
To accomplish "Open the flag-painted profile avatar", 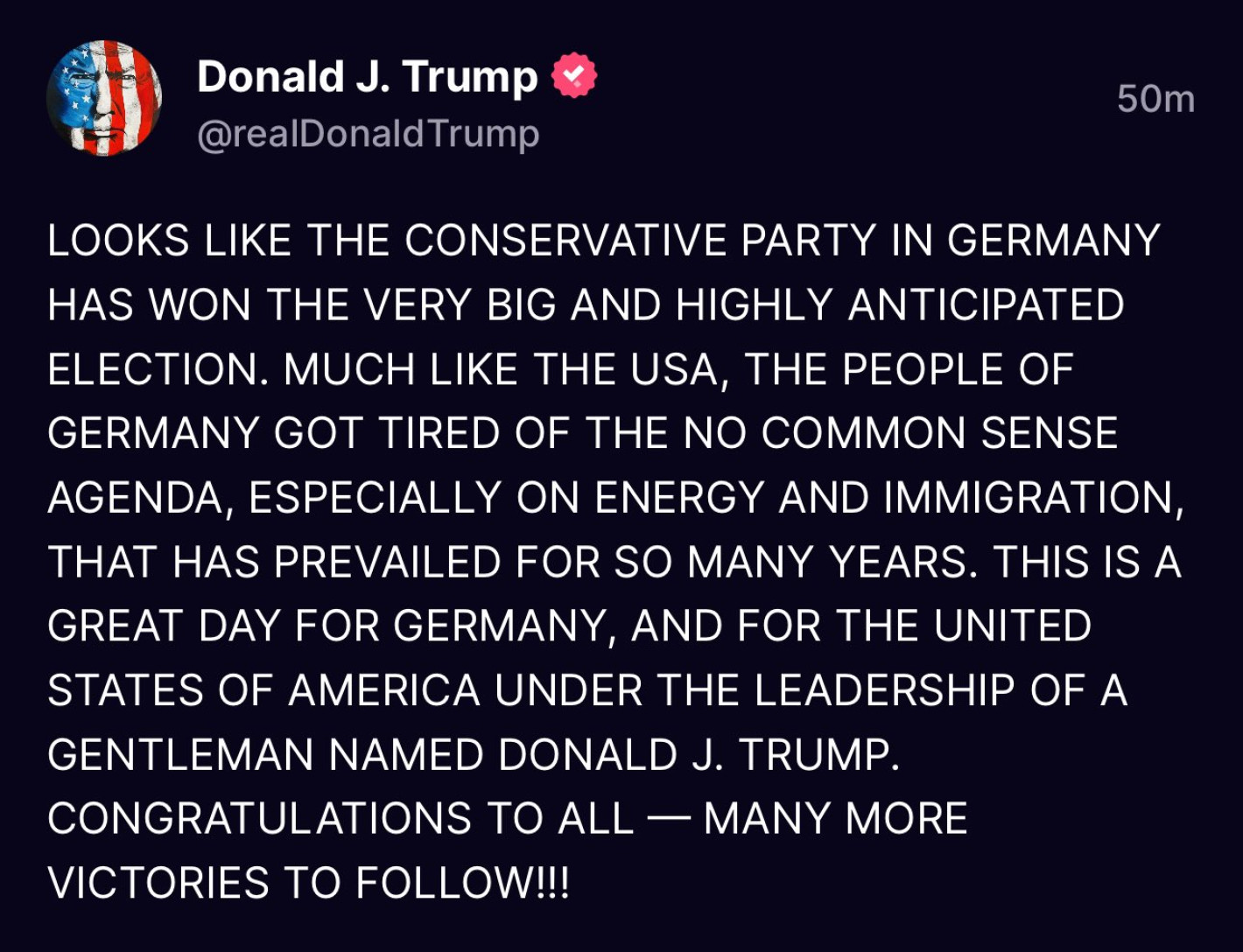I will (103, 98).
